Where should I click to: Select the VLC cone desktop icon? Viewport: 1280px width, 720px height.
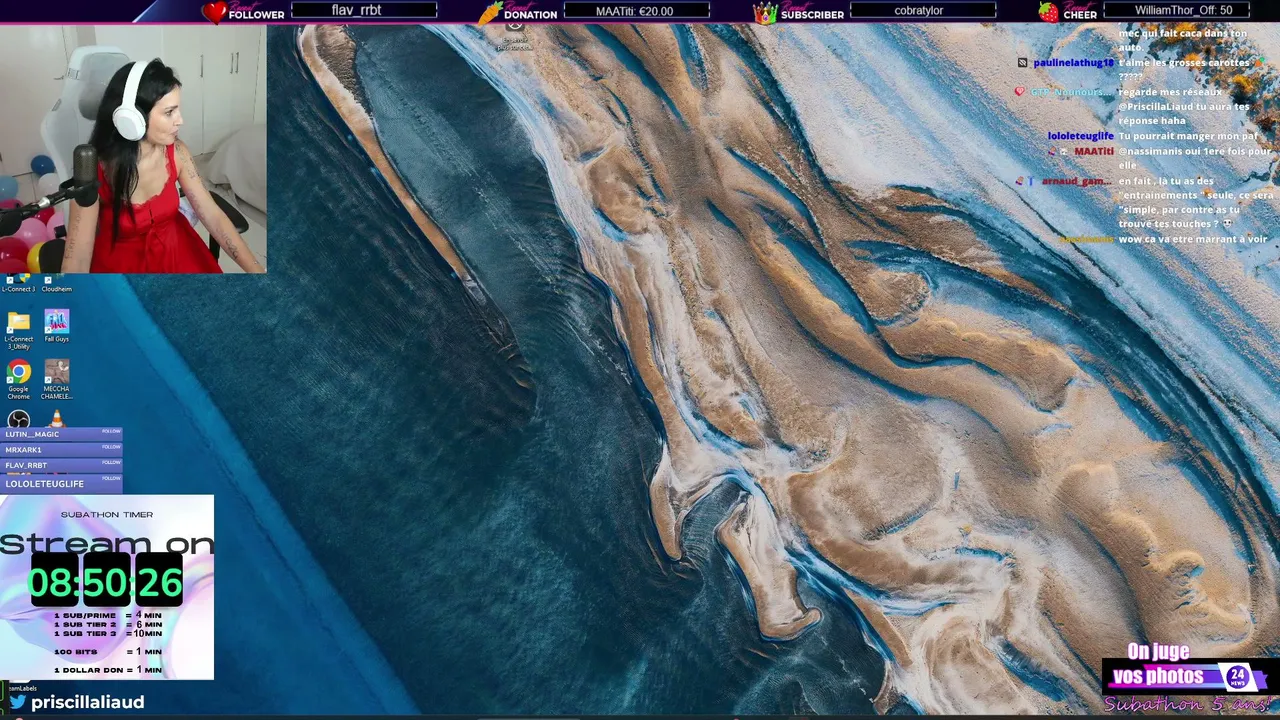point(56,419)
